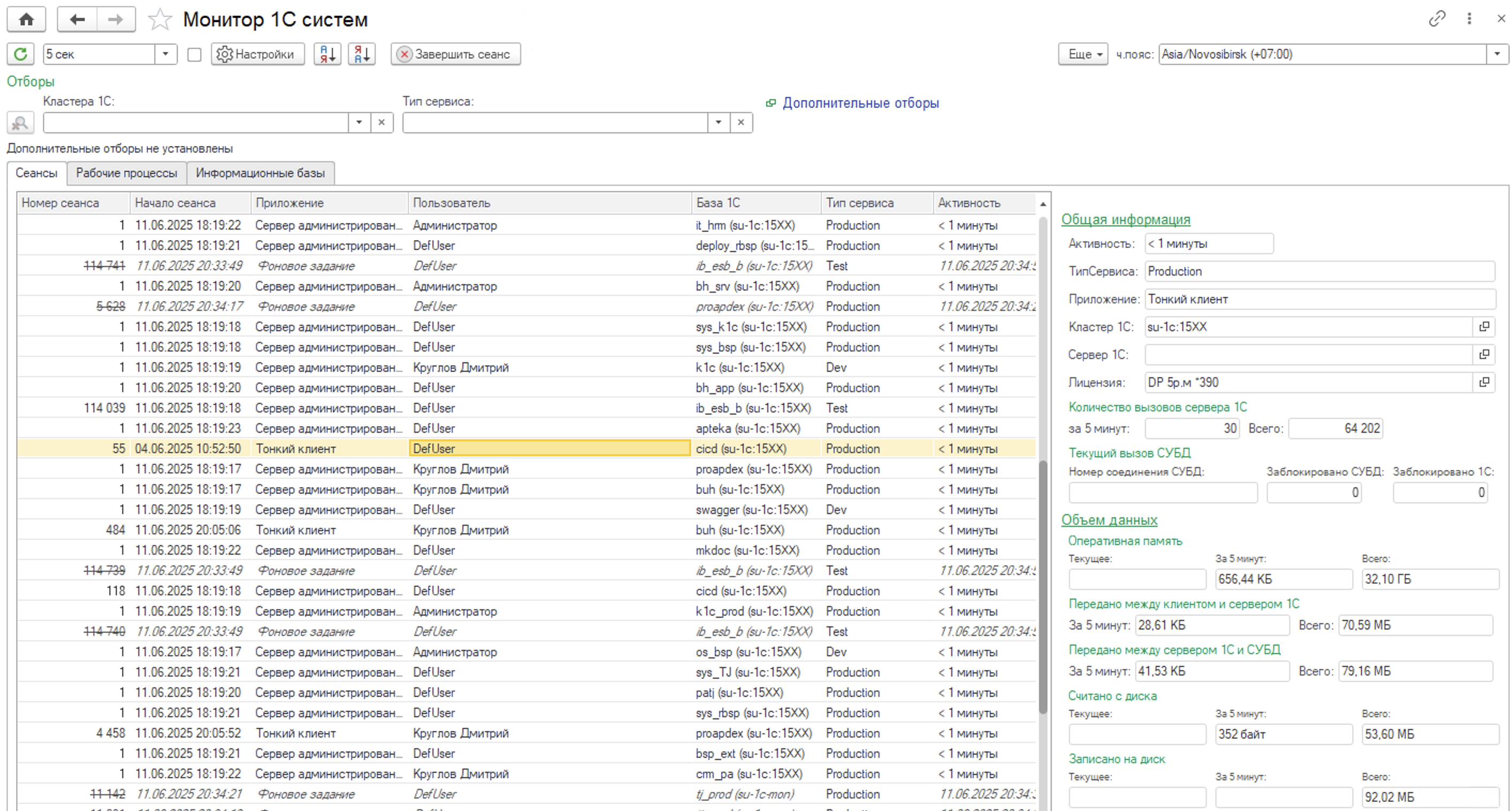
Task: Click the sessions table vertical scrollbar
Action: (1042, 587)
